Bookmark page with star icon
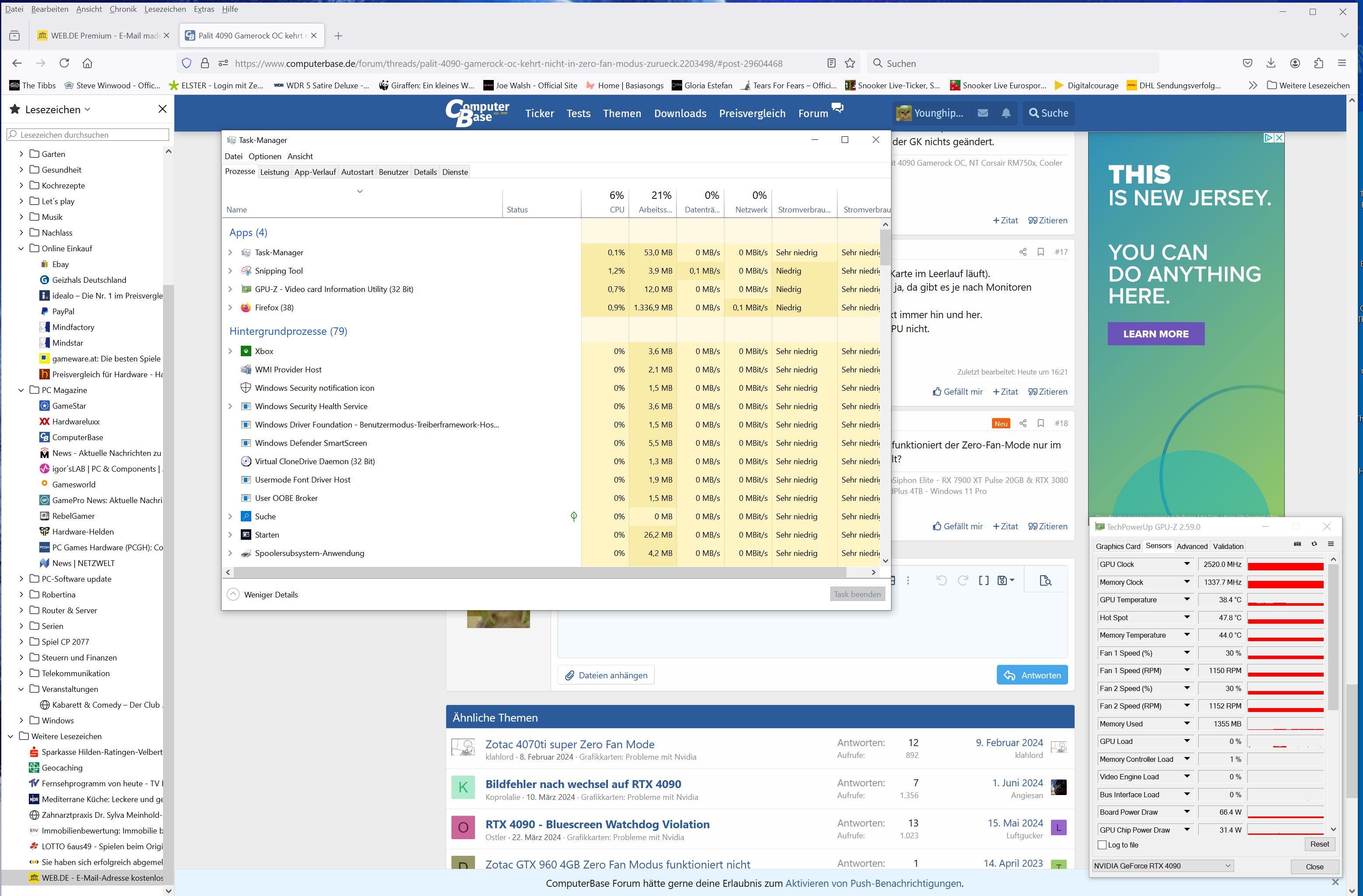1363x896 pixels. point(850,63)
